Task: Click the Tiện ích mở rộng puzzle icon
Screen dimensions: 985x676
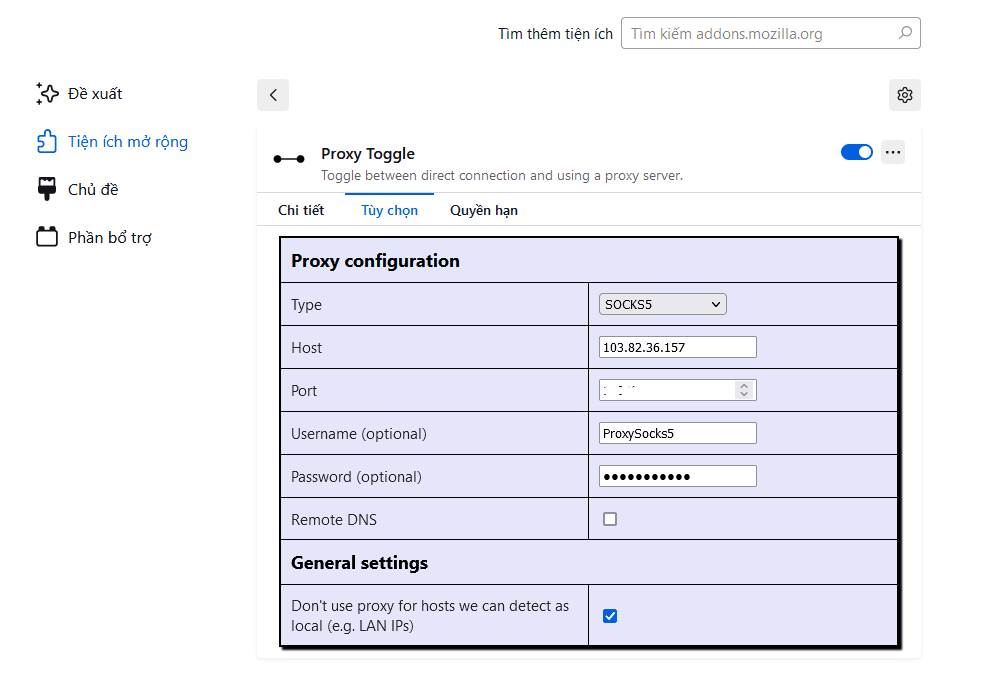Action: [x=47, y=141]
